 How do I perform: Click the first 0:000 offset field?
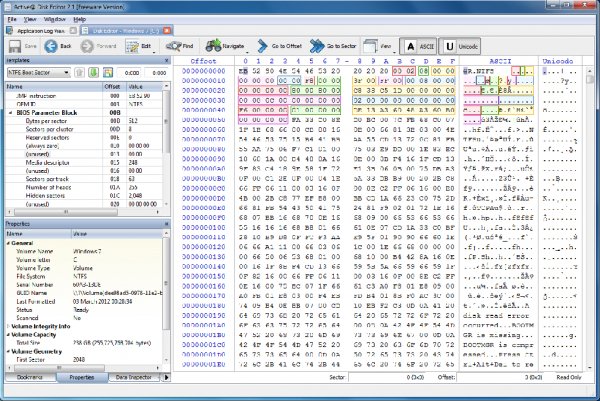129,73
